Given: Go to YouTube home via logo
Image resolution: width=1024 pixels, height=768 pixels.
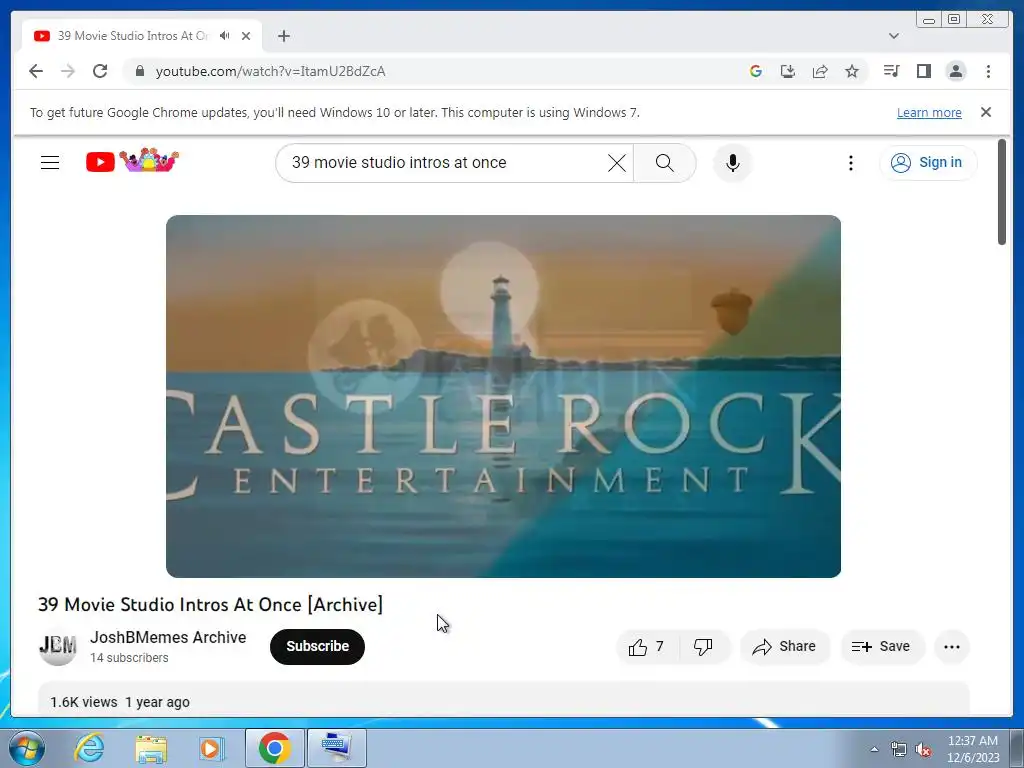Looking at the screenshot, I should (132, 161).
